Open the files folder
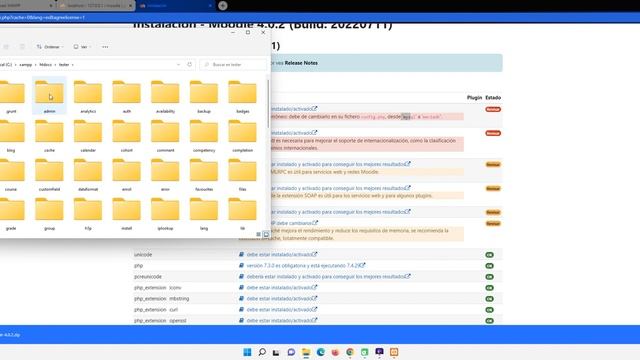 (242, 174)
